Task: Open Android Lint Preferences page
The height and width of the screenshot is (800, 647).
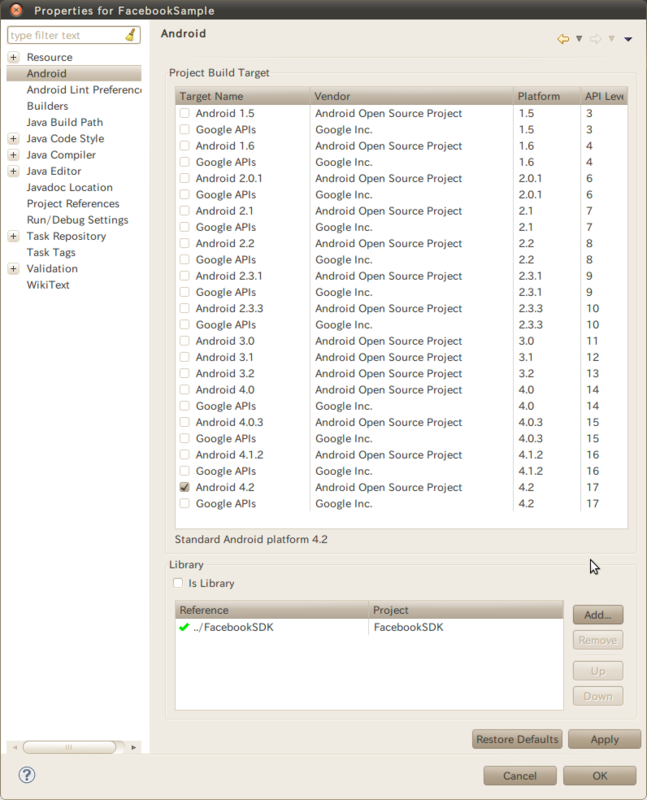Action: 84,90
